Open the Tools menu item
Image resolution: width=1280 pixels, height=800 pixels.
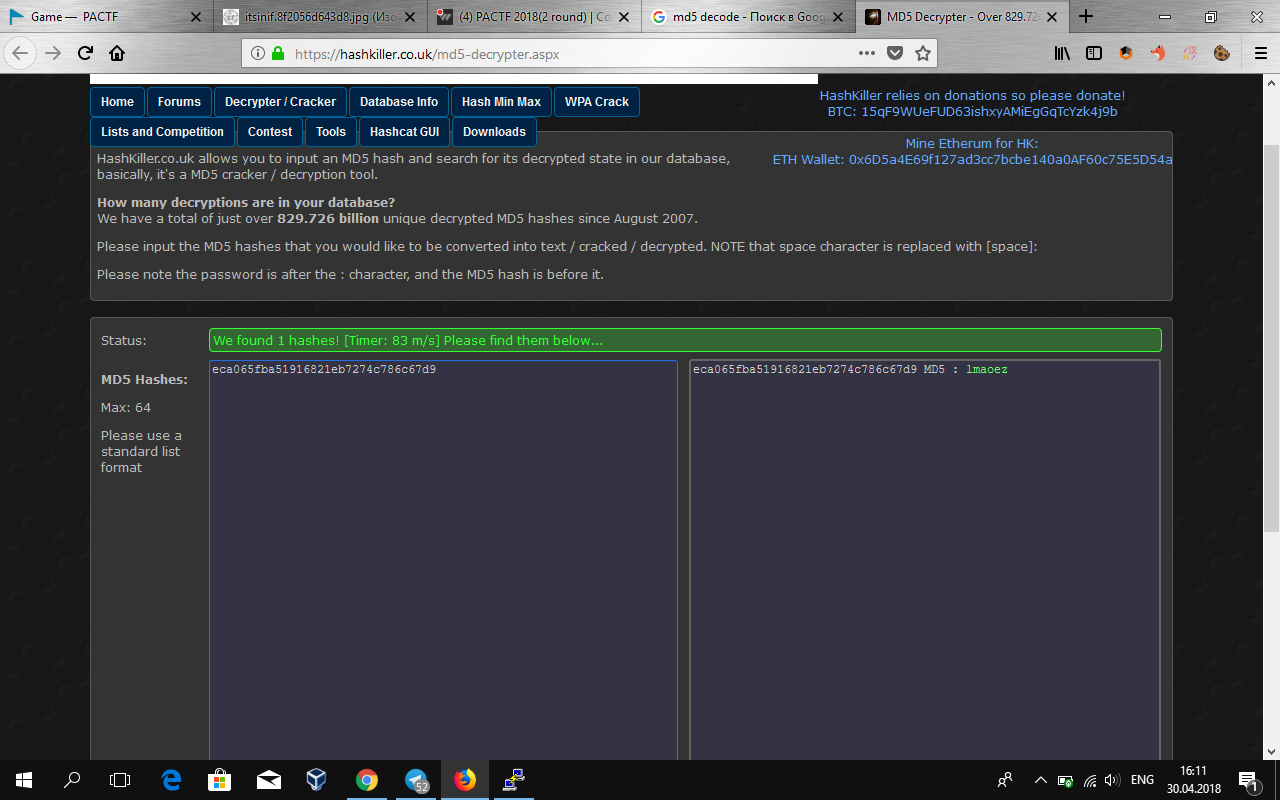point(331,132)
